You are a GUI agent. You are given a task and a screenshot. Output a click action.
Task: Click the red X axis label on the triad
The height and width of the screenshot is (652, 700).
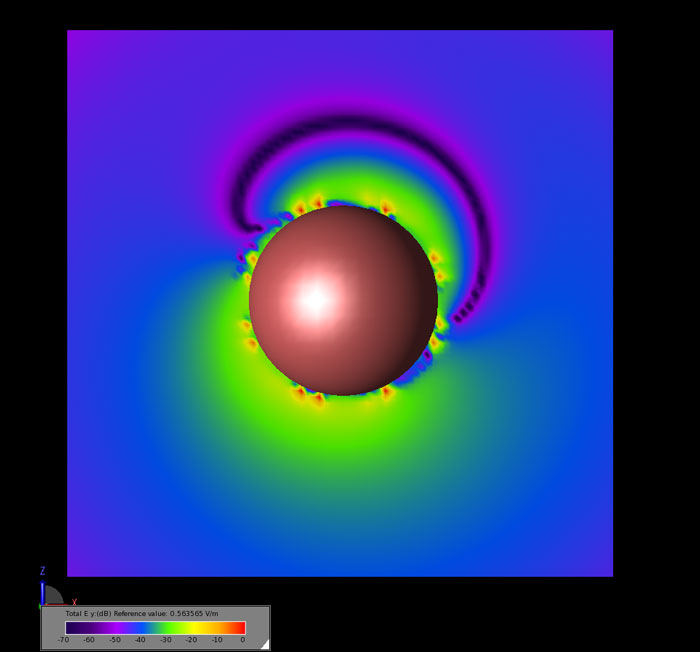click(74, 602)
